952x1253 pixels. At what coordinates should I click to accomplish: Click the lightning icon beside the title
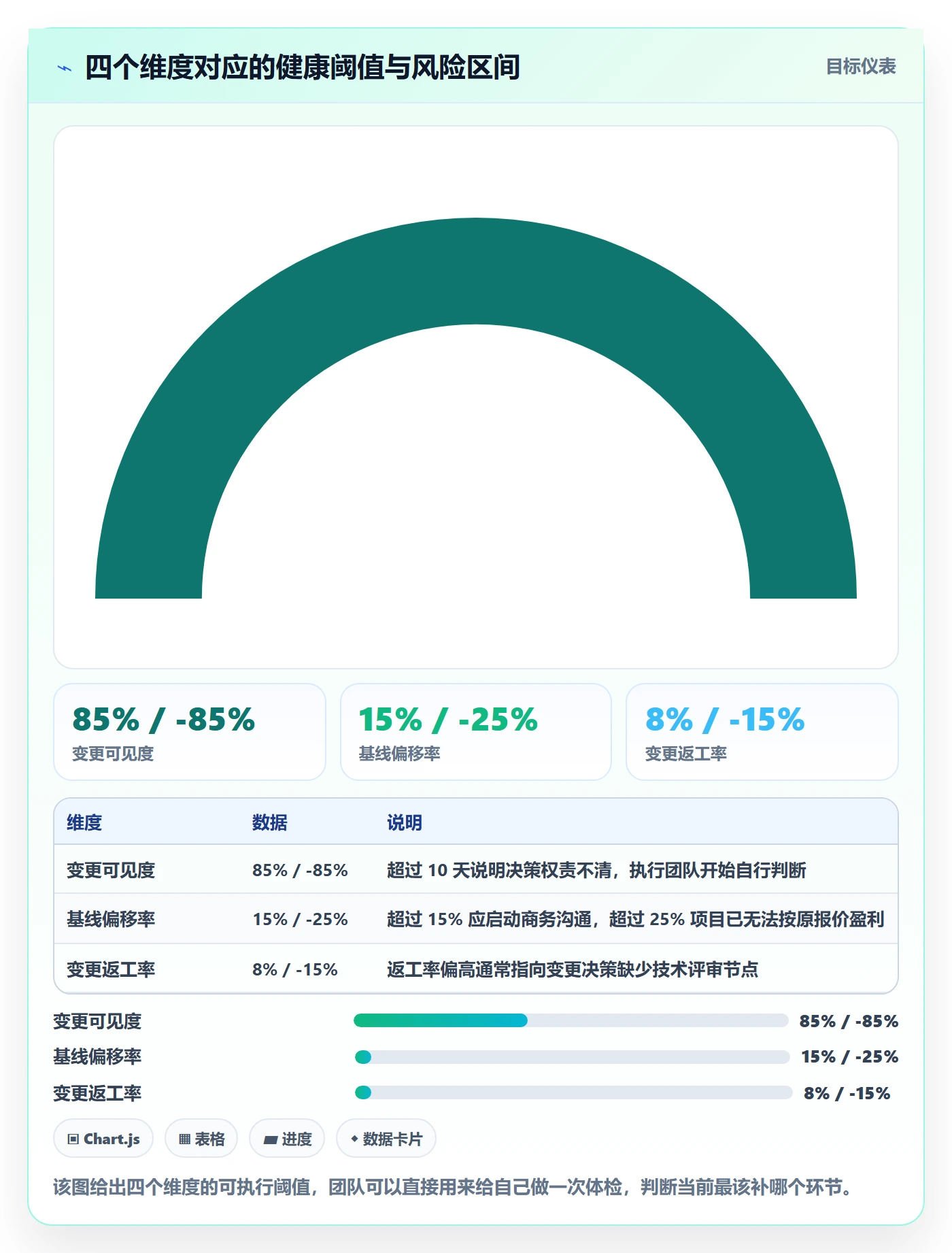click(65, 68)
